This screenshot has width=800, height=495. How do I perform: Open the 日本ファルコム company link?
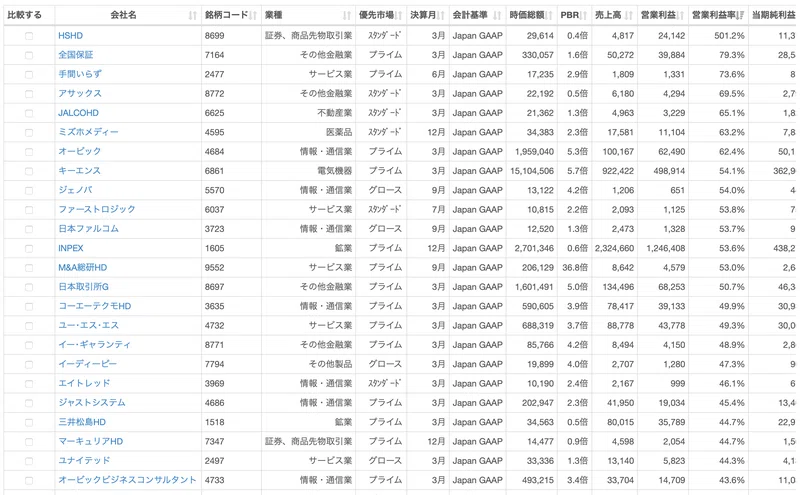(x=88, y=229)
